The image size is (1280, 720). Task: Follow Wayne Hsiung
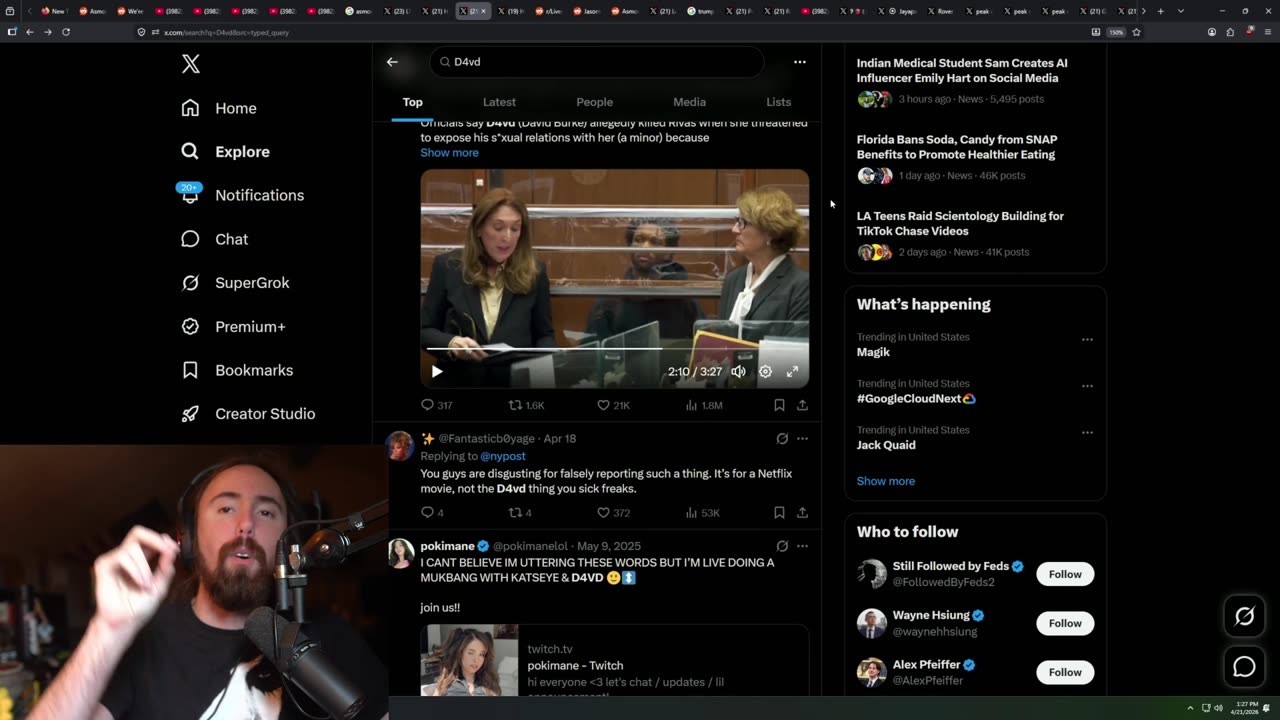tap(1065, 623)
